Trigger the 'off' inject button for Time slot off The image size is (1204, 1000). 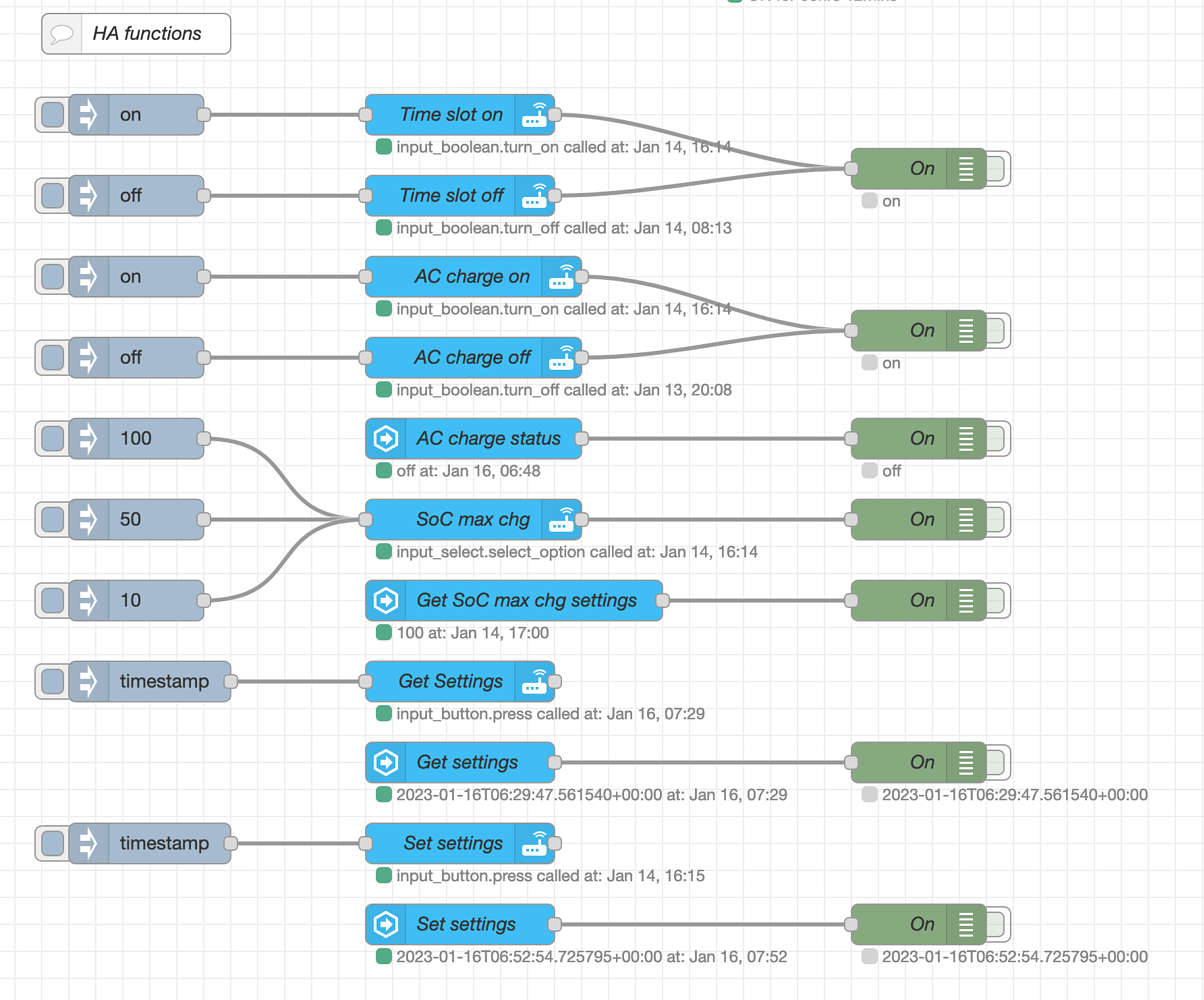pos(53,195)
